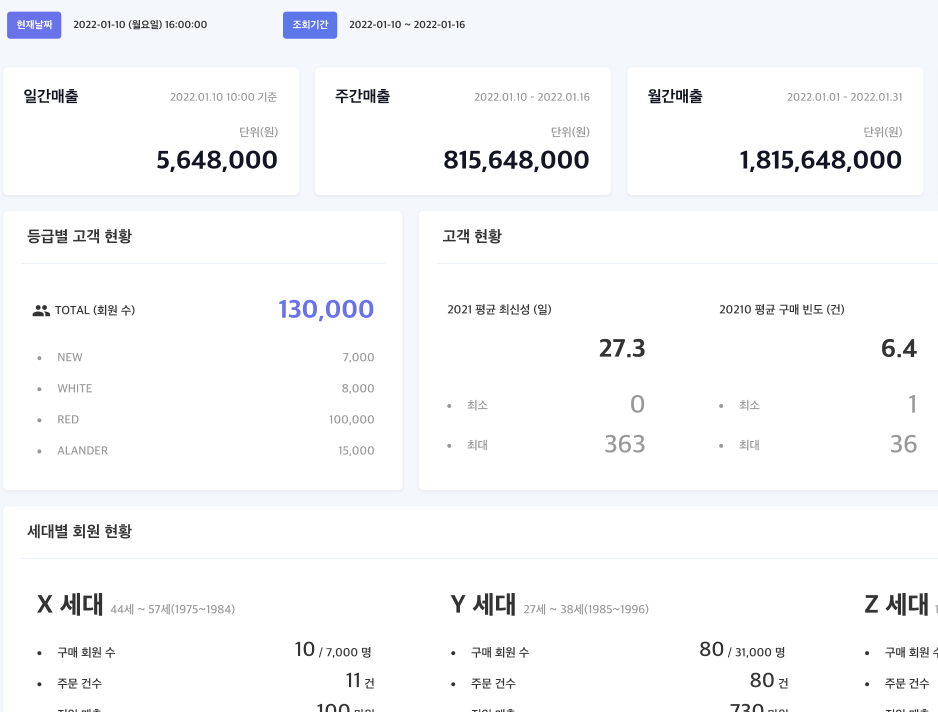The width and height of the screenshot is (938, 712).
Task: Click the average purchase frequency value 6.4
Action: pos(899,348)
